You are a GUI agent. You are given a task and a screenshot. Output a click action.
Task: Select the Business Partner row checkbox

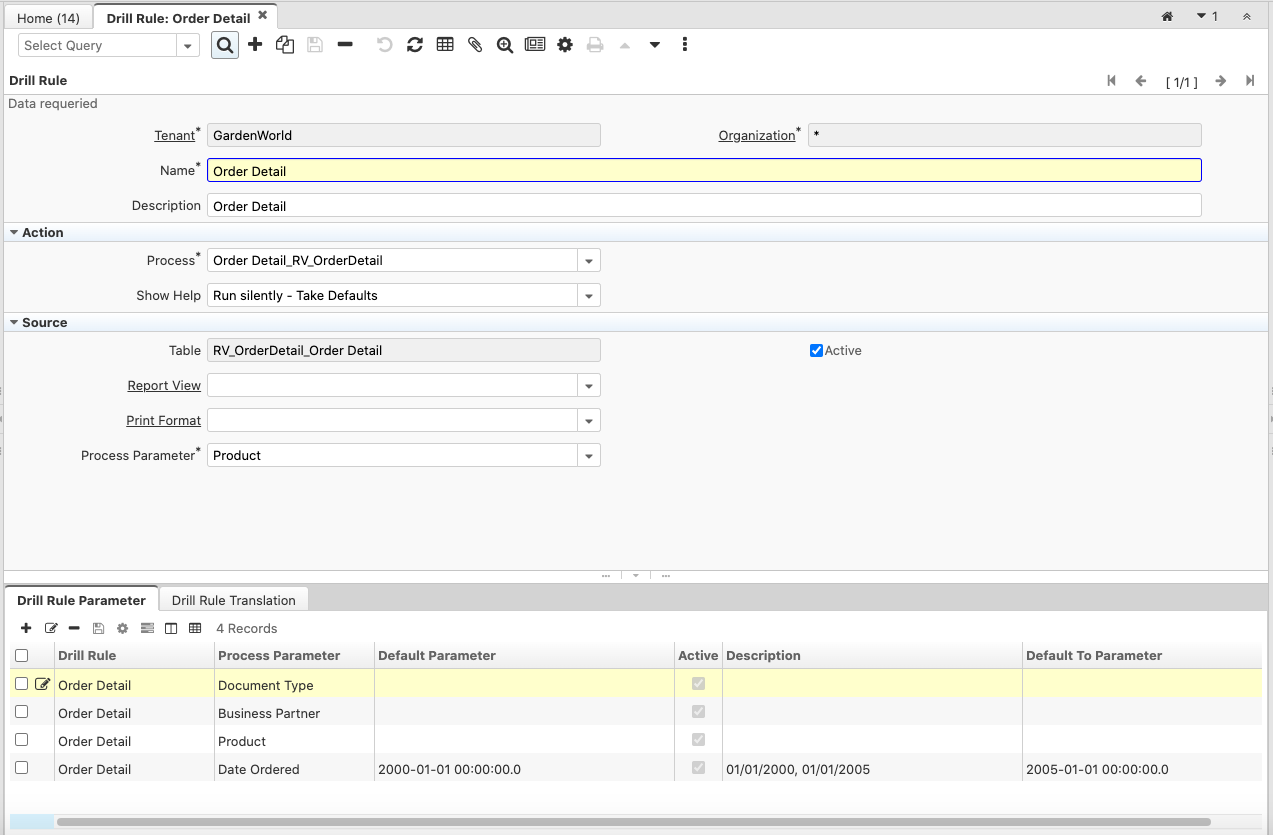(21, 712)
